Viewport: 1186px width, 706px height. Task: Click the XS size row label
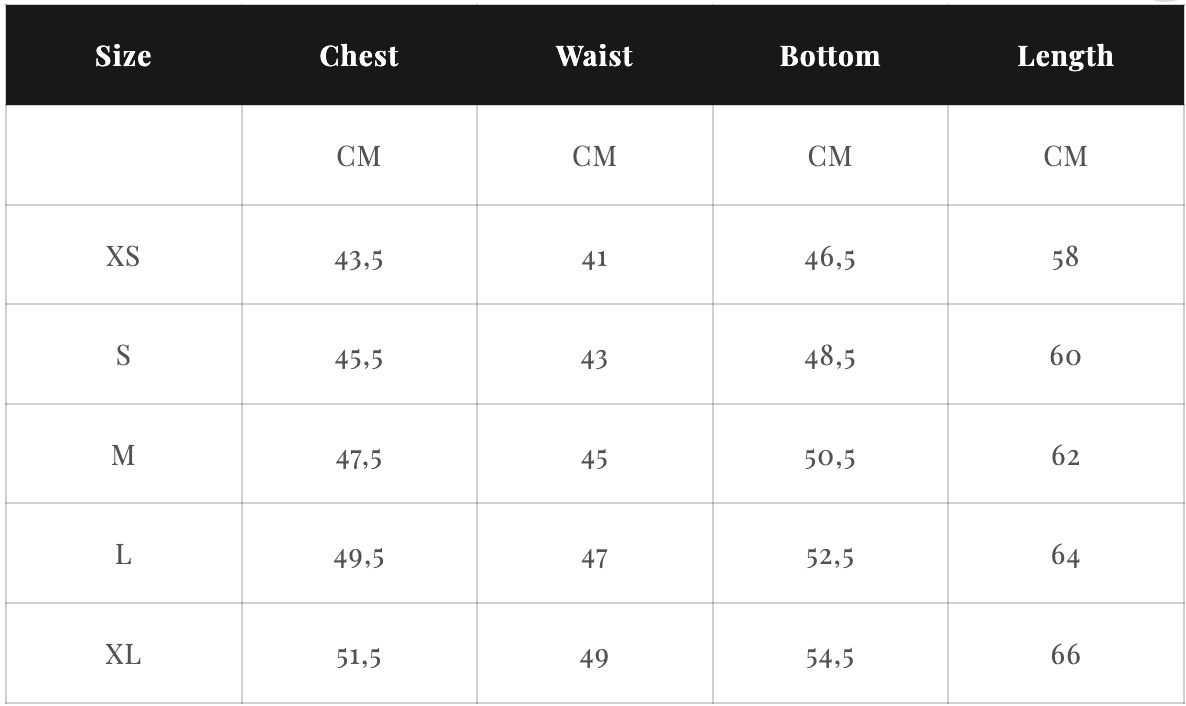click(123, 257)
